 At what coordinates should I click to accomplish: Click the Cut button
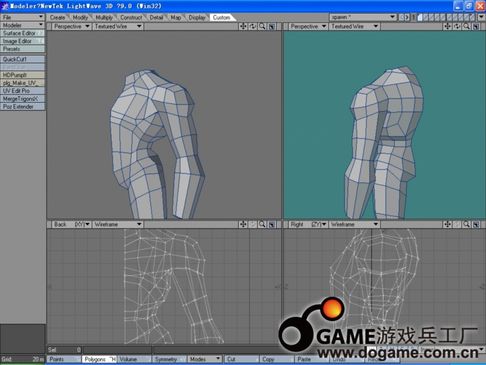click(x=241, y=359)
